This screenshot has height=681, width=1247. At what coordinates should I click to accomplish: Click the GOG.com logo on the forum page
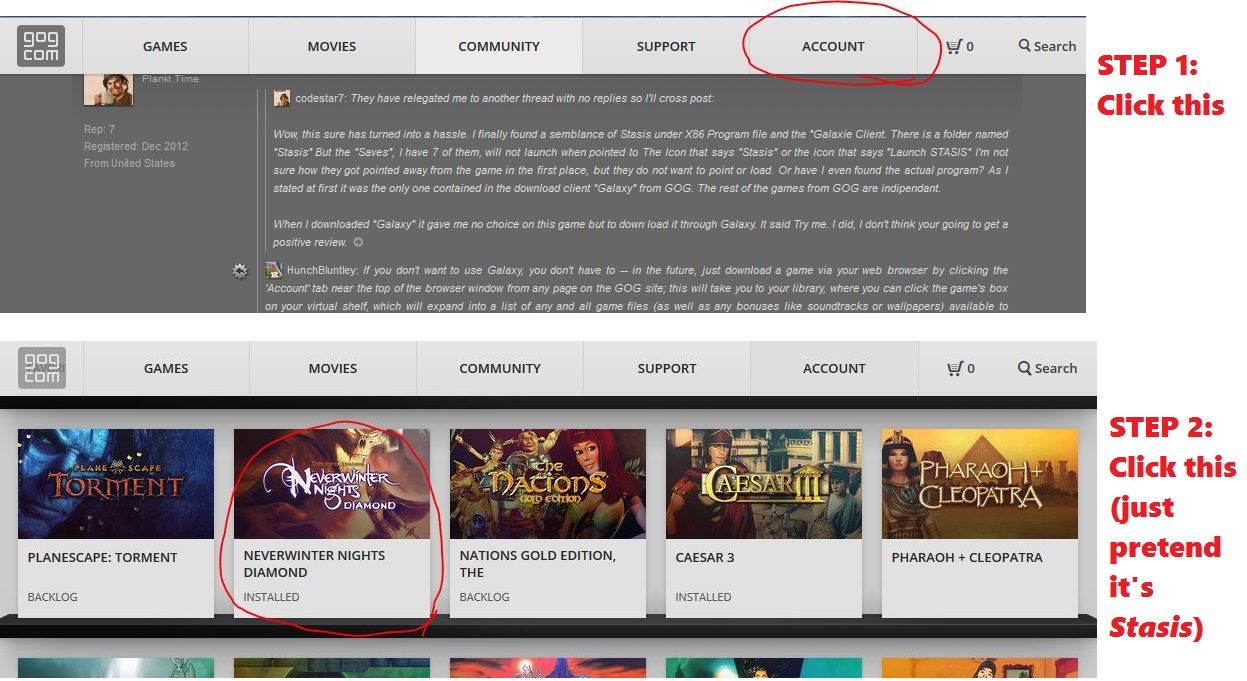click(x=41, y=46)
